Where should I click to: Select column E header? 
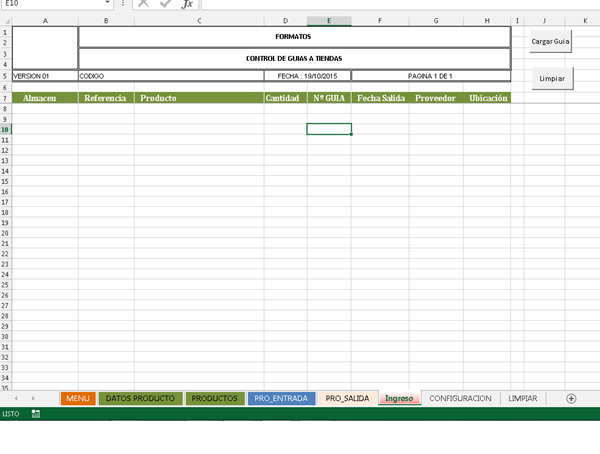point(329,20)
